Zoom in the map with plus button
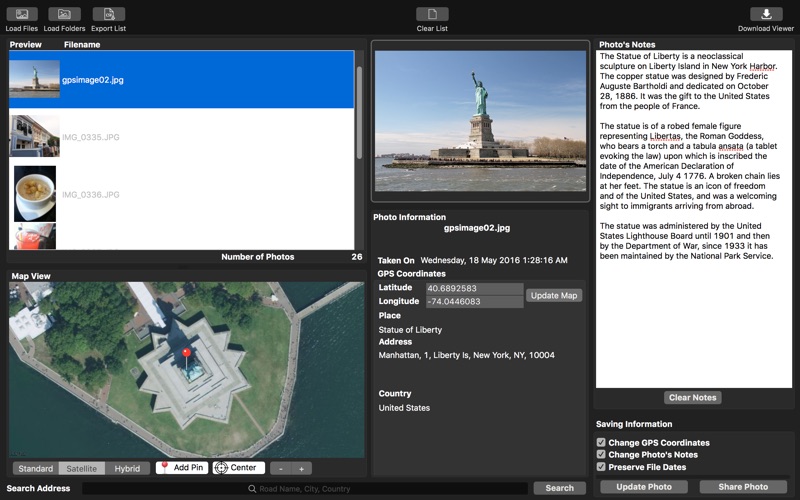This screenshot has height=500, width=800. (x=302, y=468)
